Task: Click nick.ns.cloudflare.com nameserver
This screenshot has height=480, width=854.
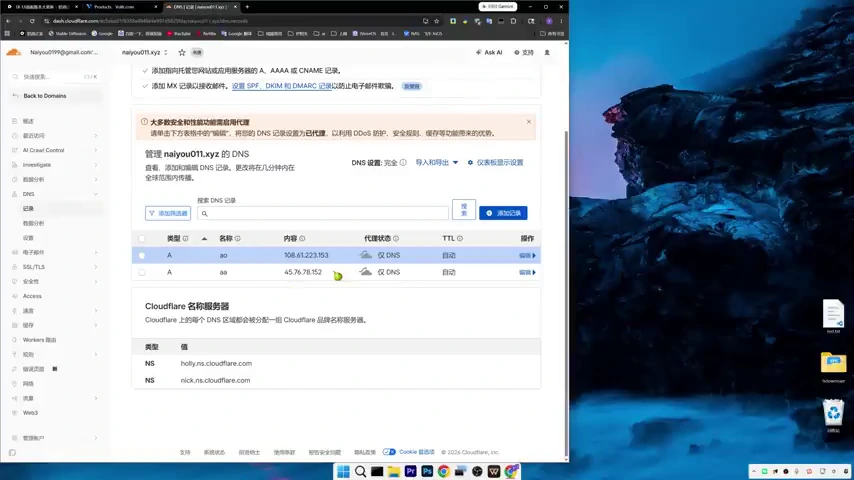Action: tap(215, 380)
